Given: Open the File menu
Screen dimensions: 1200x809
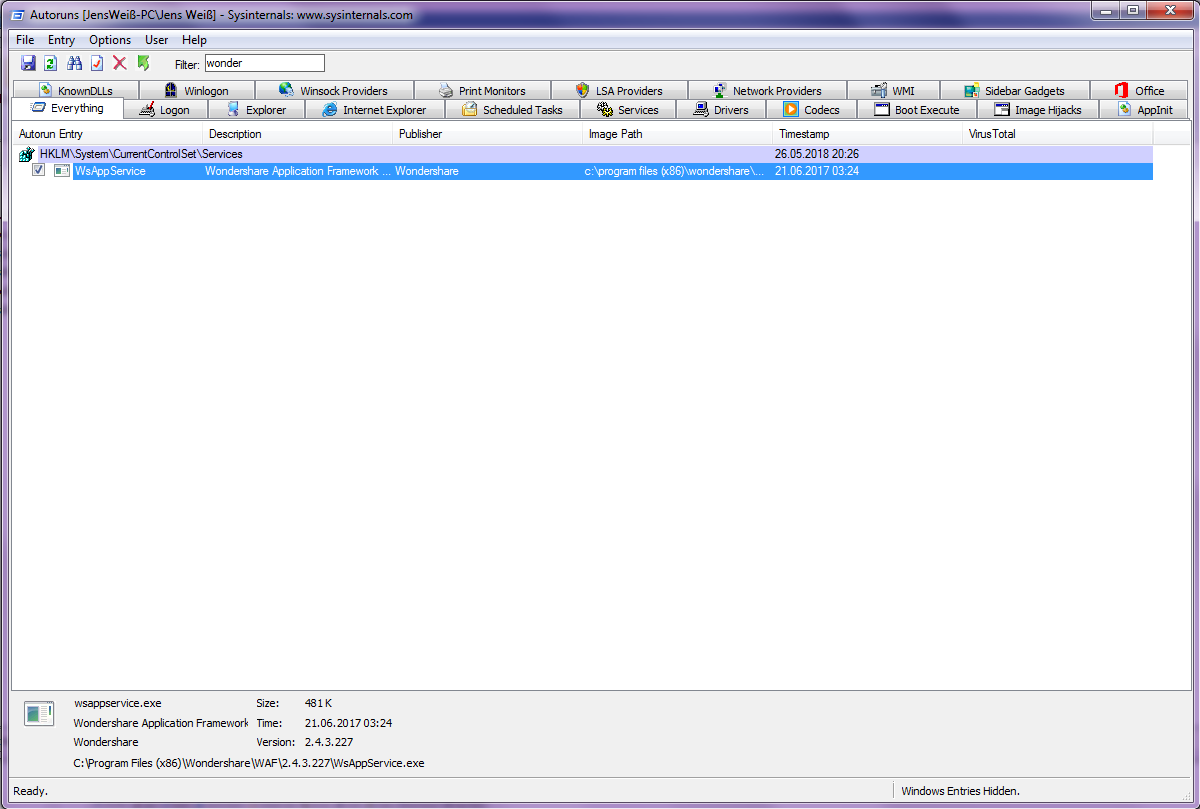Looking at the screenshot, I should point(25,40).
